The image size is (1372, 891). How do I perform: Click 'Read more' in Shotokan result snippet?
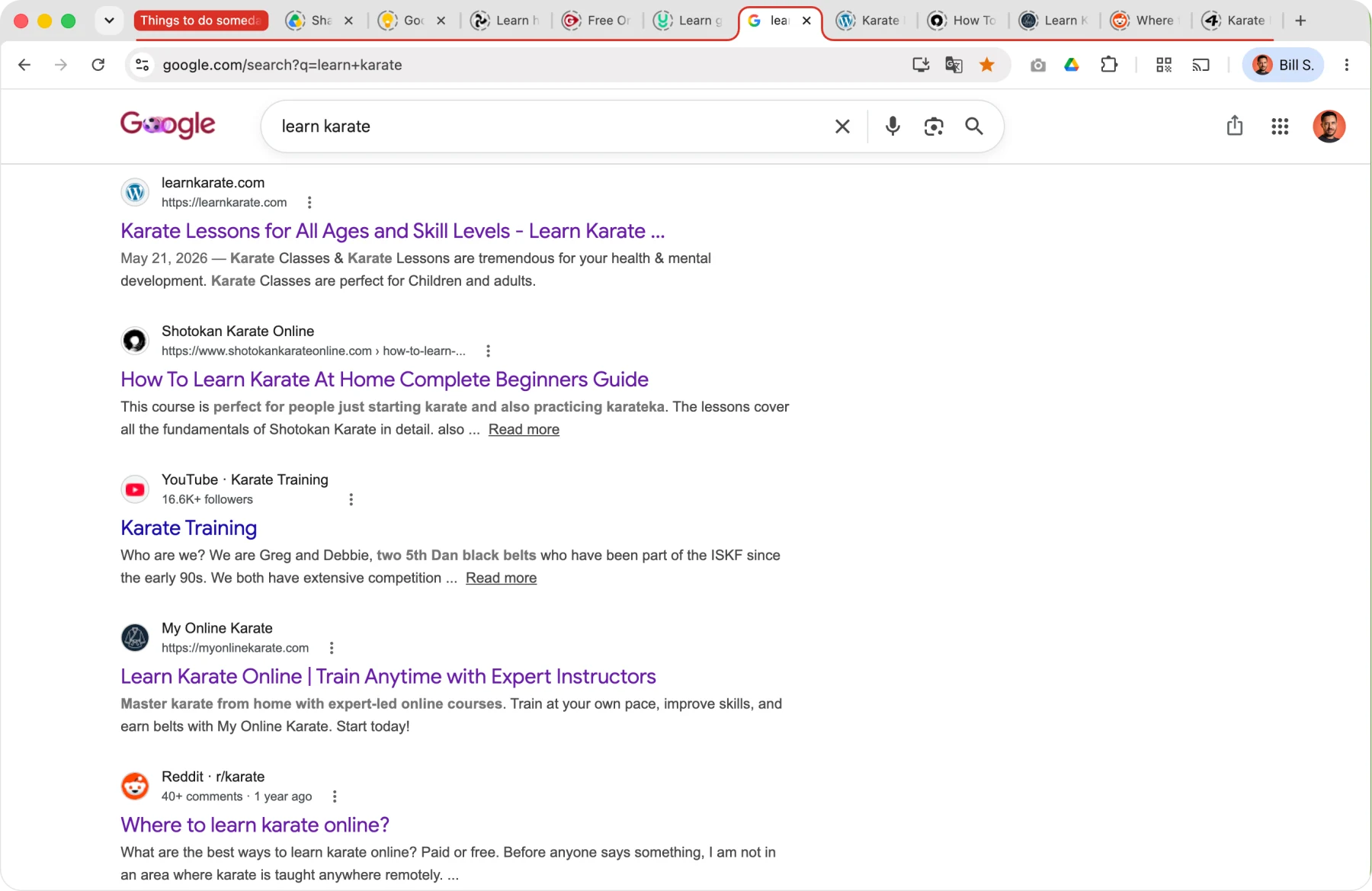point(524,430)
